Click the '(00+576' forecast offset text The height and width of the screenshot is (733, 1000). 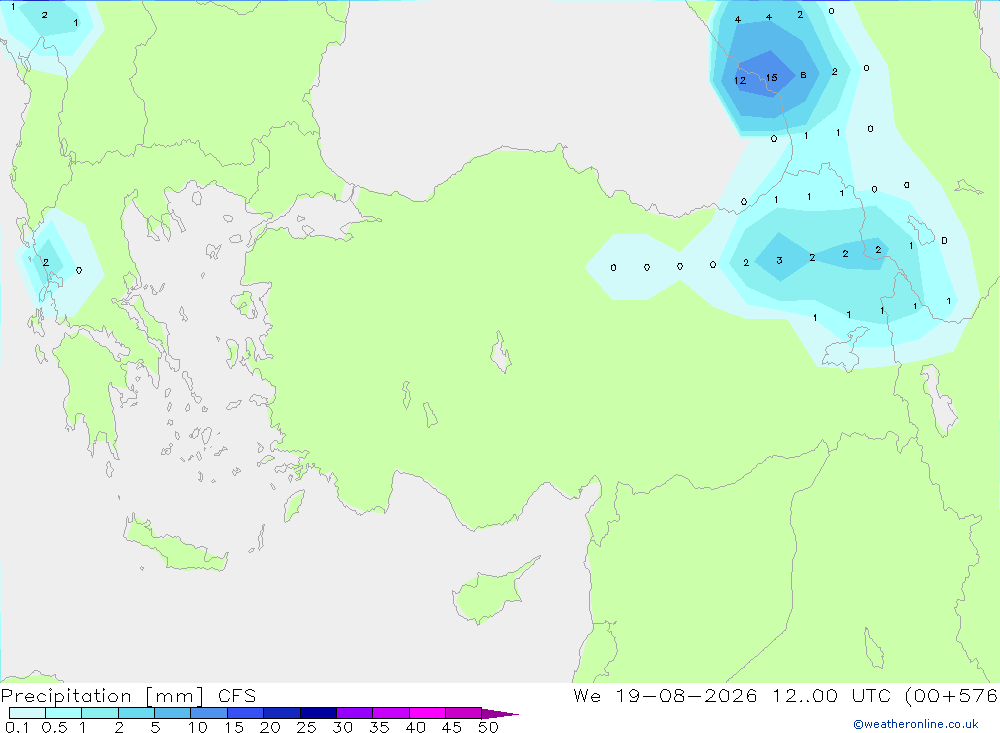pyautogui.click(x=952, y=695)
